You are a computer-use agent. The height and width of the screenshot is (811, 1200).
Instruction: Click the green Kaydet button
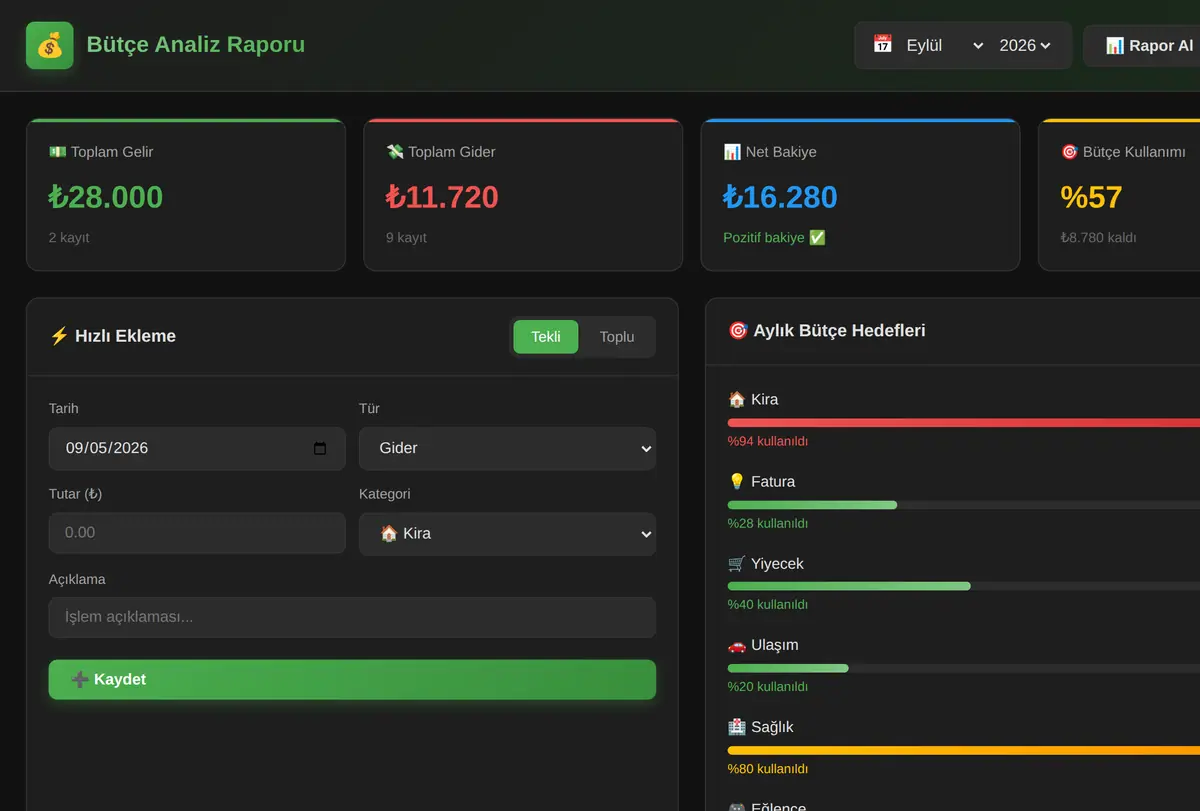click(352, 680)
